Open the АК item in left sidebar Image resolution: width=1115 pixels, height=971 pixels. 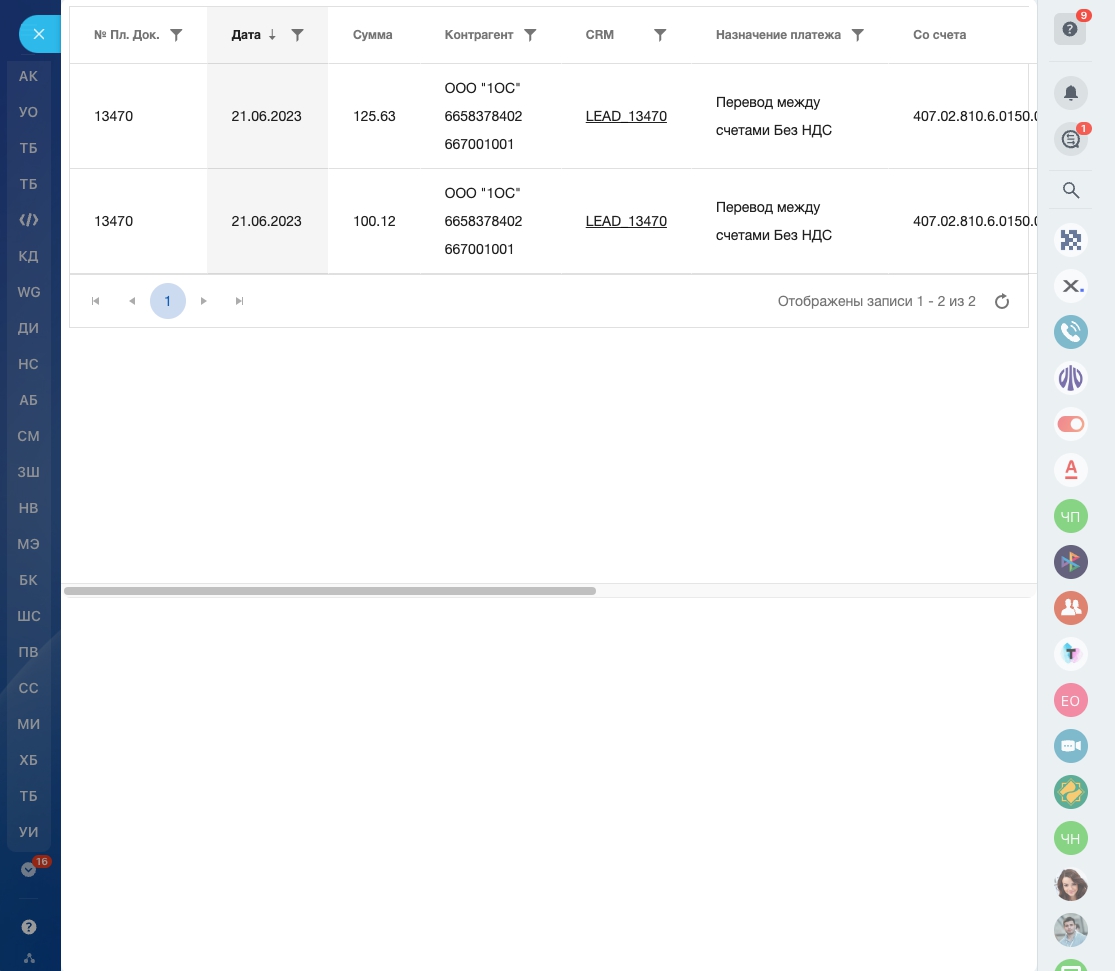click(28, 76)
